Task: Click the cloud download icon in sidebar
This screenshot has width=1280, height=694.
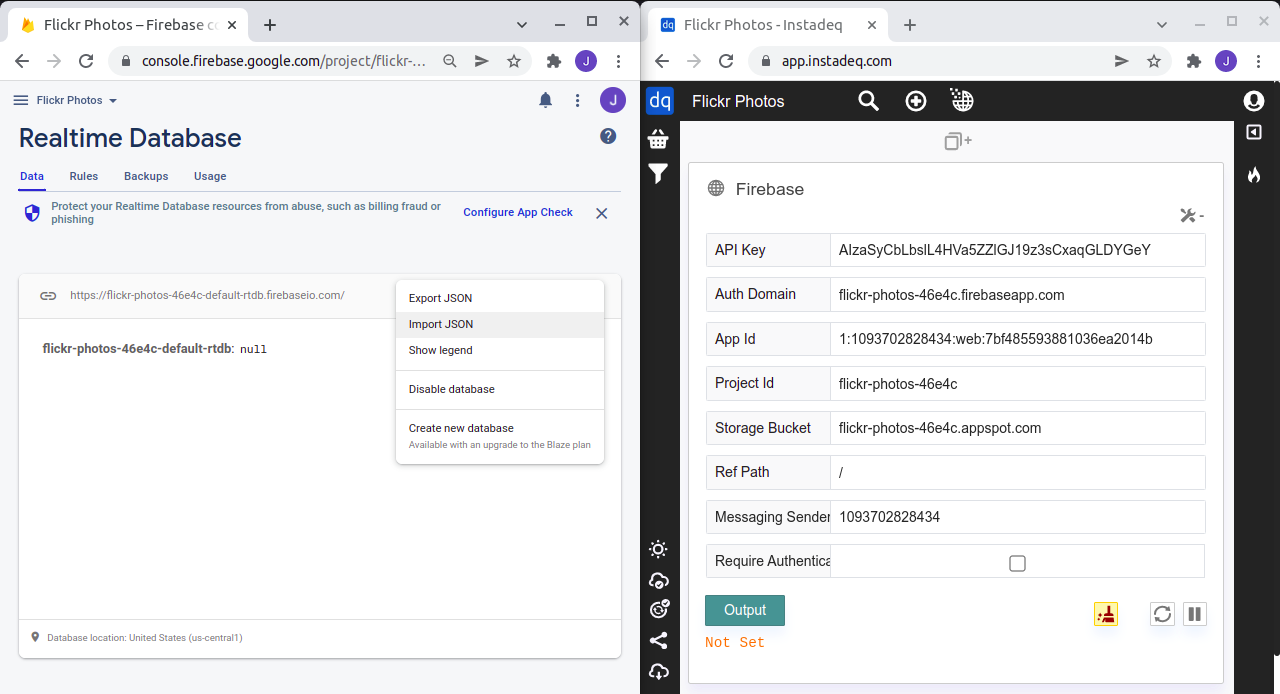Action: tap(658, 672)
